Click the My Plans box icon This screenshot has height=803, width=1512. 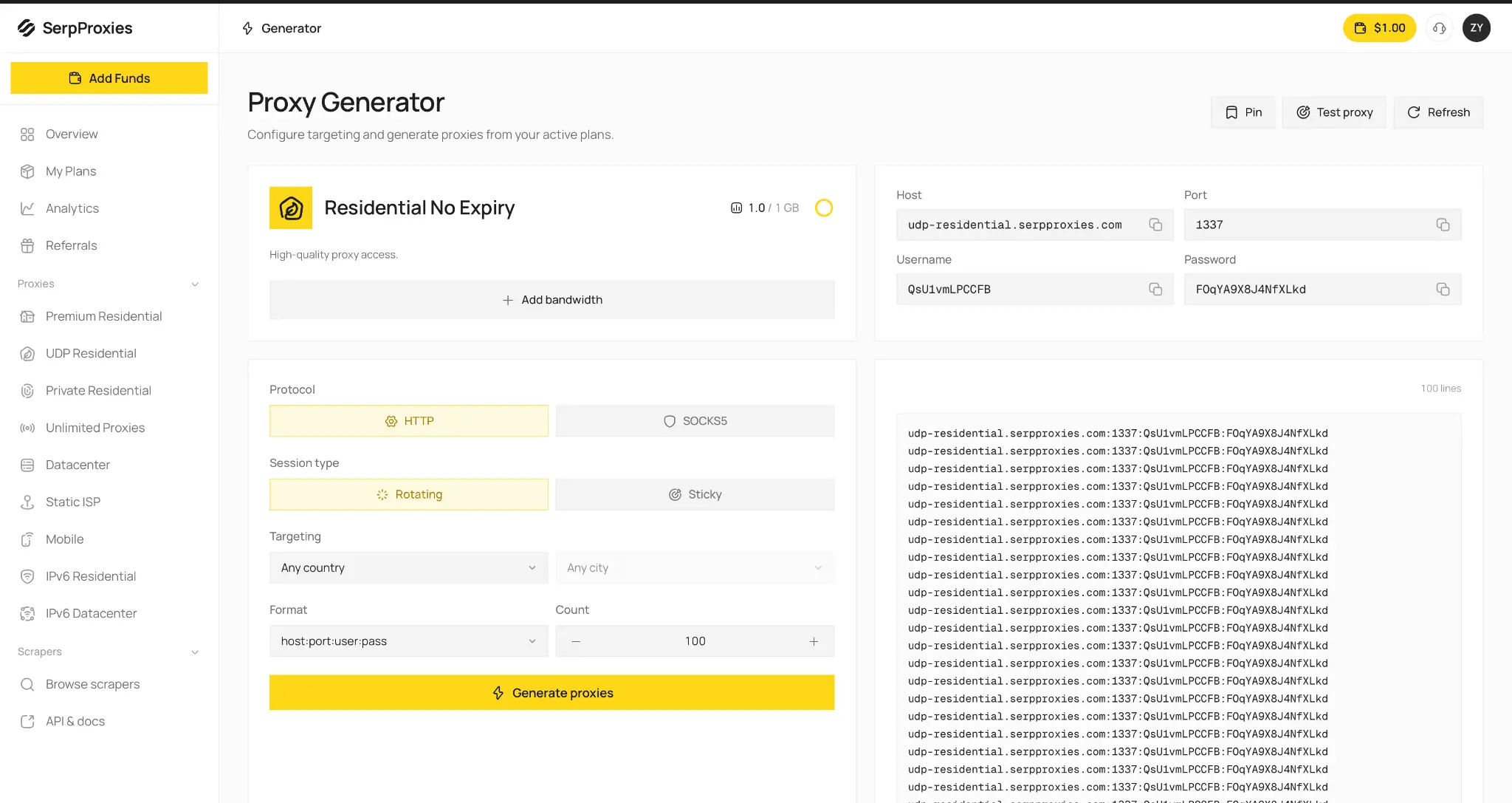click(27, 171)
